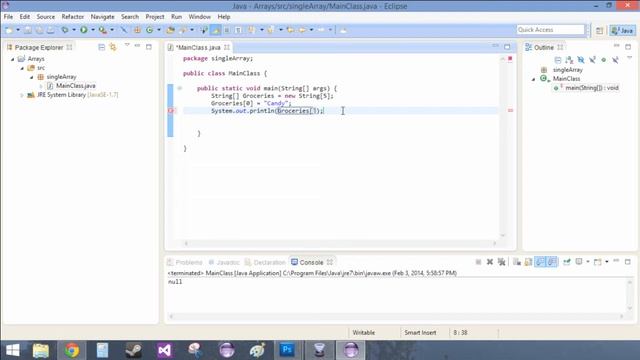Collapse MainClass node in Outline
This screenshot has width=640, height=360.
click(x=533, y=79)
